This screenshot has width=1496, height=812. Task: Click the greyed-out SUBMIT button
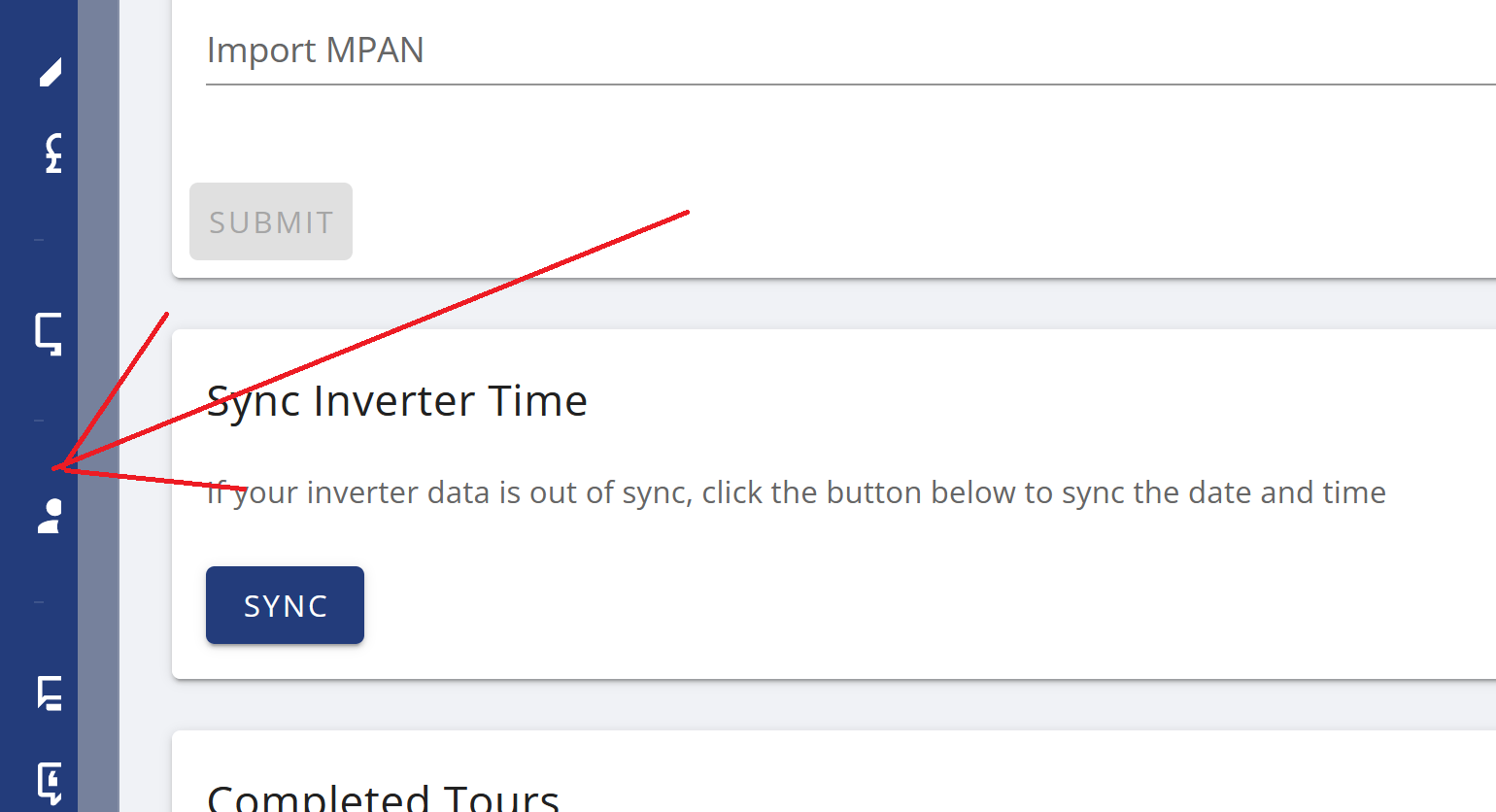[x=271, y=221]
